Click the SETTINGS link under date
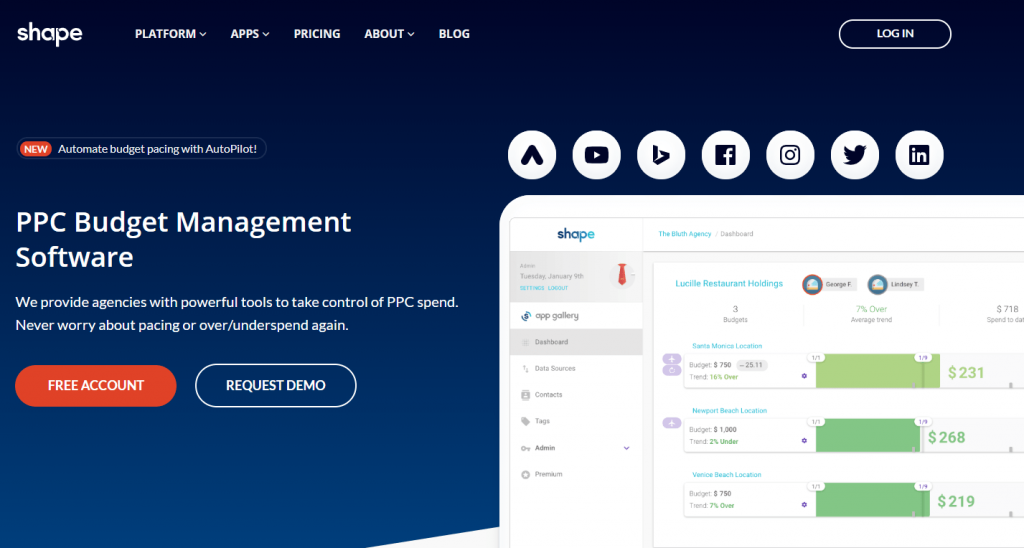The image size is (1024, 548). (x=532, y=288)
